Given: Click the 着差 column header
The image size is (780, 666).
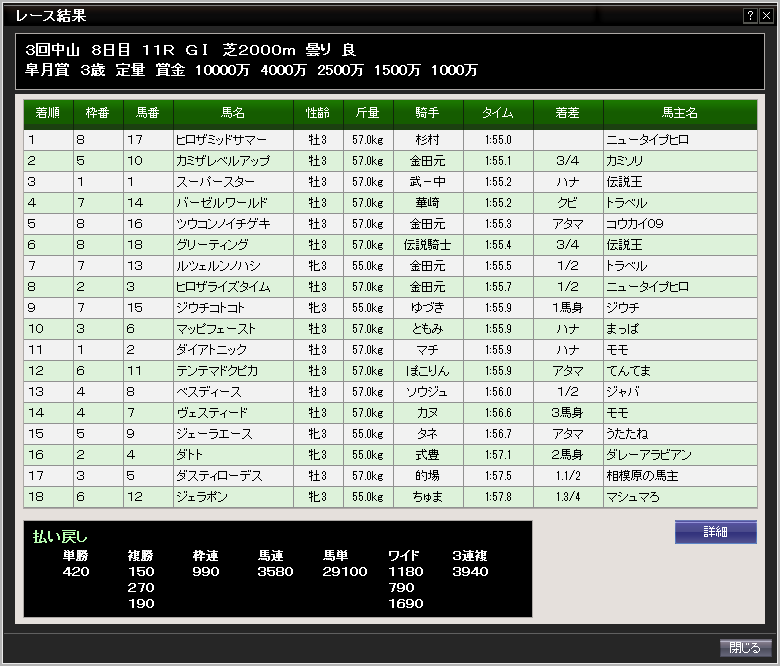Looking at the screenshot, I should tap(568, 113).
